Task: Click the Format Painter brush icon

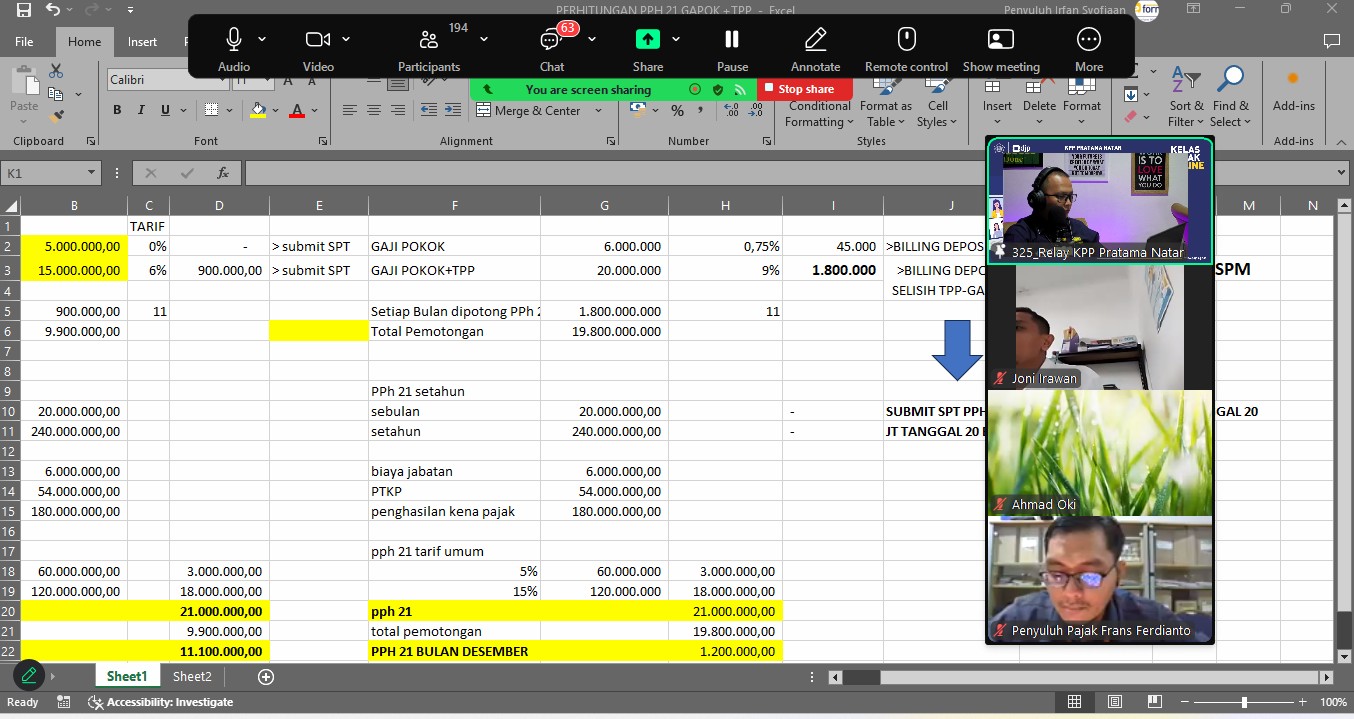Action: pos(56,117)
